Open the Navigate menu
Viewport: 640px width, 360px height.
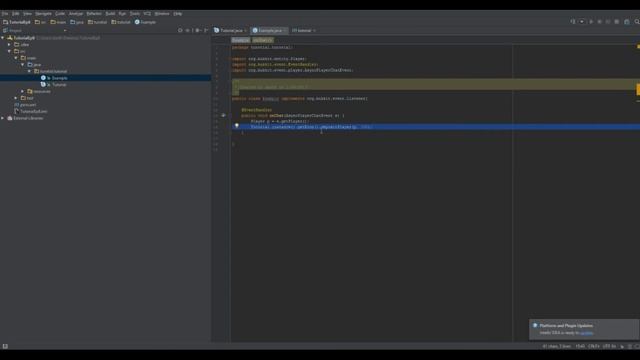(x=43, y=13)
